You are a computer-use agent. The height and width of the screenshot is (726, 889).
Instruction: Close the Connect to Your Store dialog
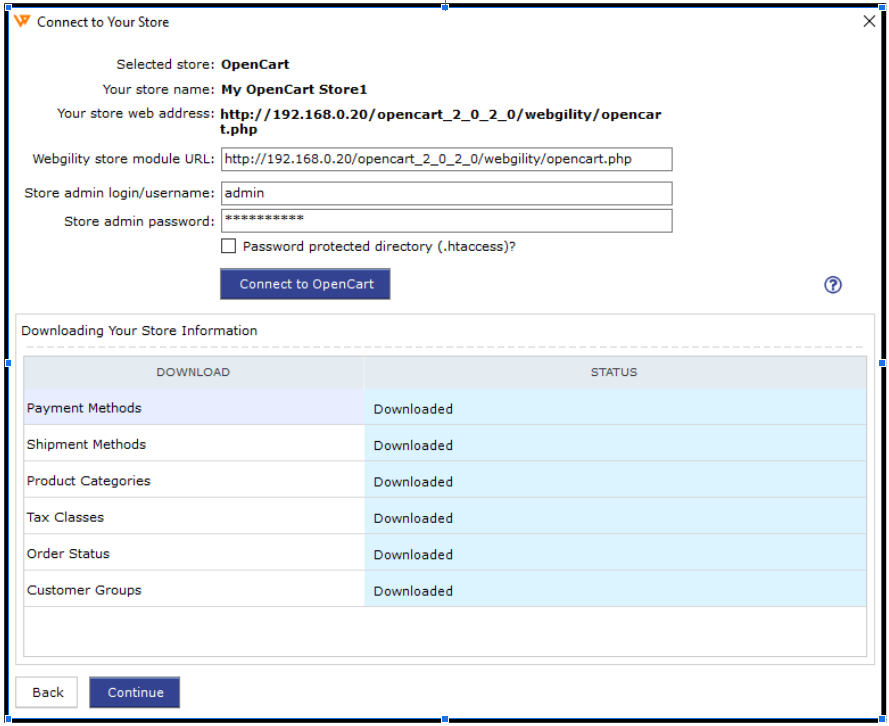click(869, 21)
